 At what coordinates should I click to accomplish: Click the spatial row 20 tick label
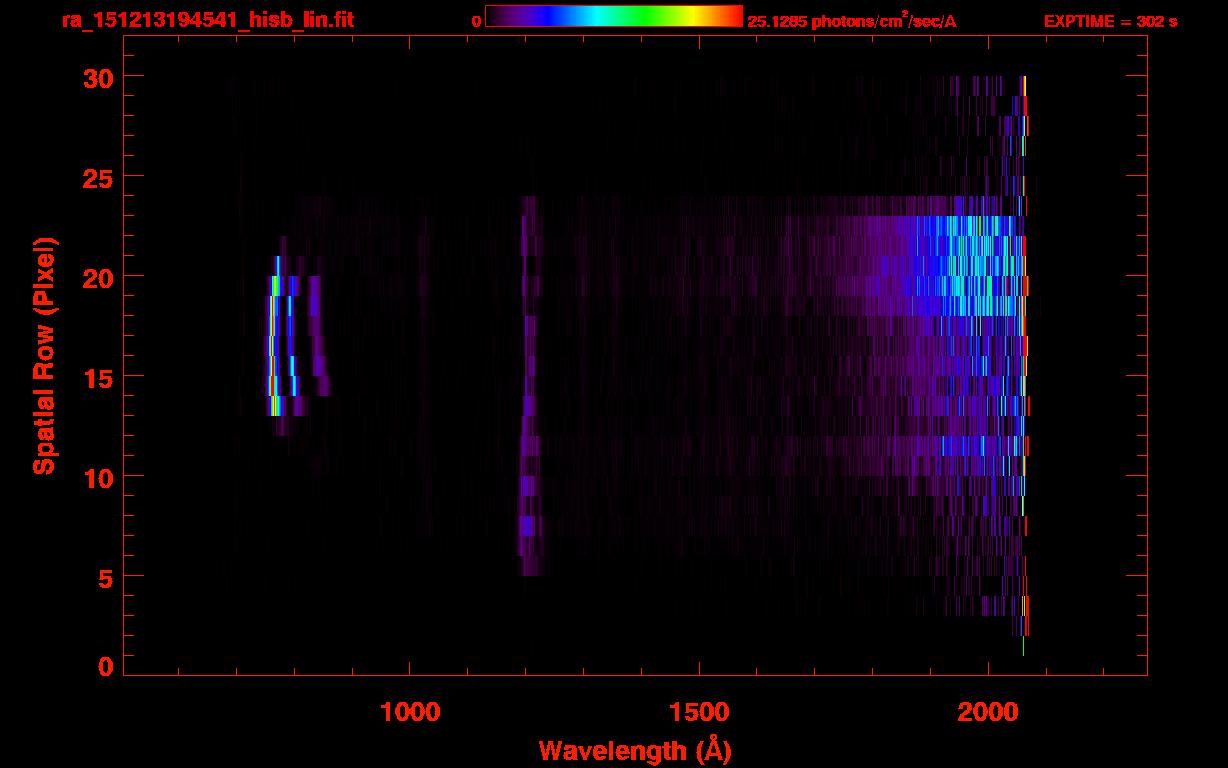coord(98,277)
